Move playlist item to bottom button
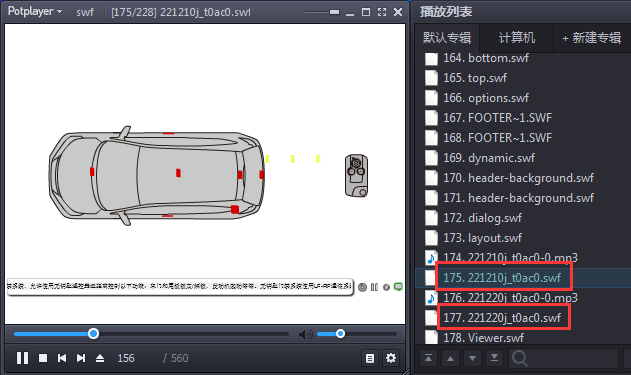This screenshot has width=631, height=375. [x=494, y=358]
